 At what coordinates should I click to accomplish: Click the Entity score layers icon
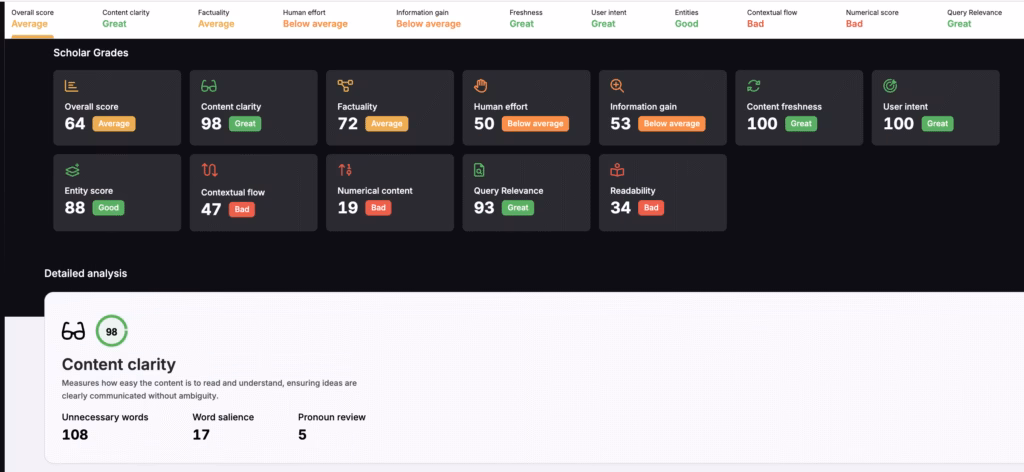pos(71,170)
